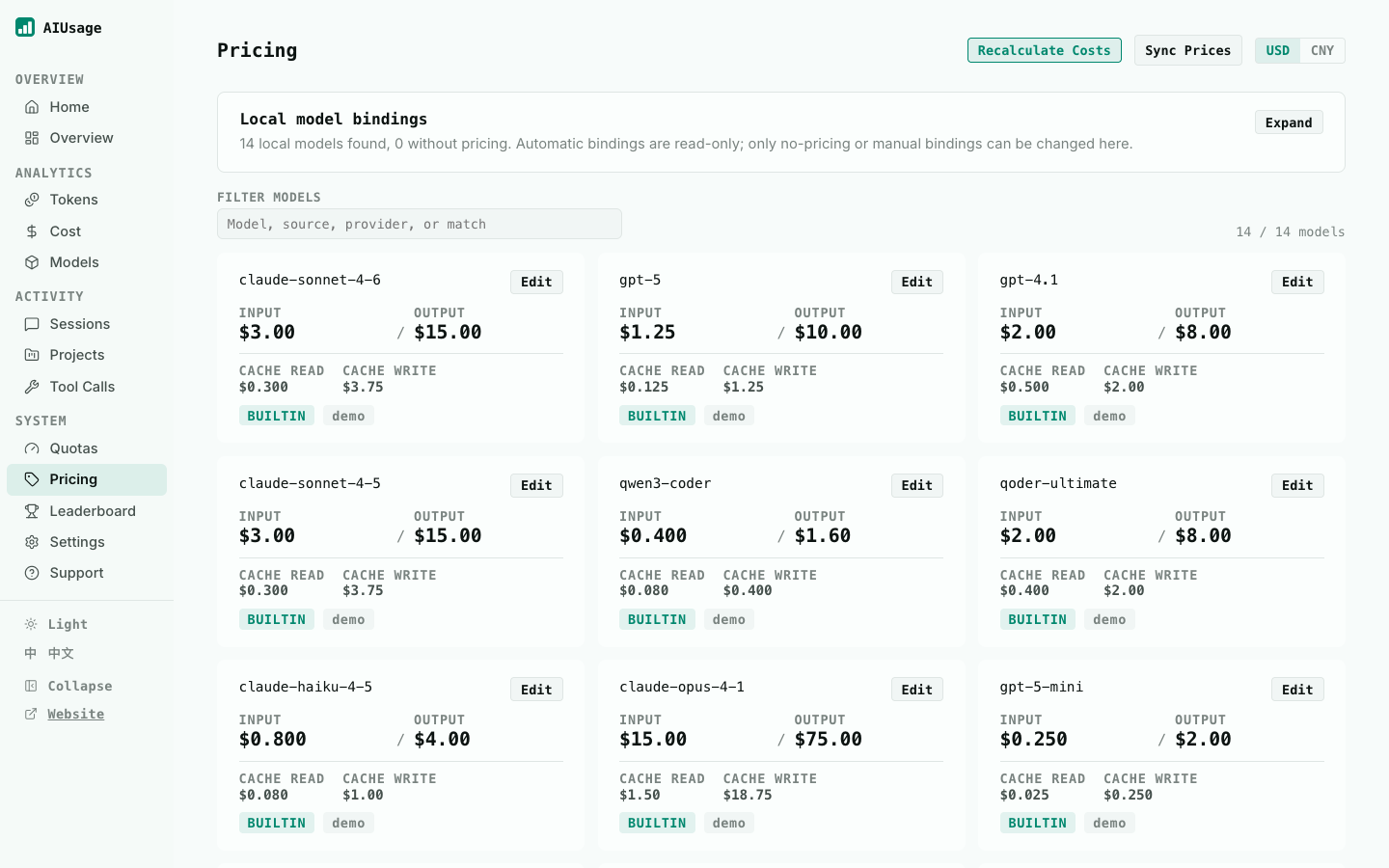This screenshot has width=1389, height=868.
Task: Click the AIUsage logo icon
Action: pyautogui.click(x=25, y=27)
